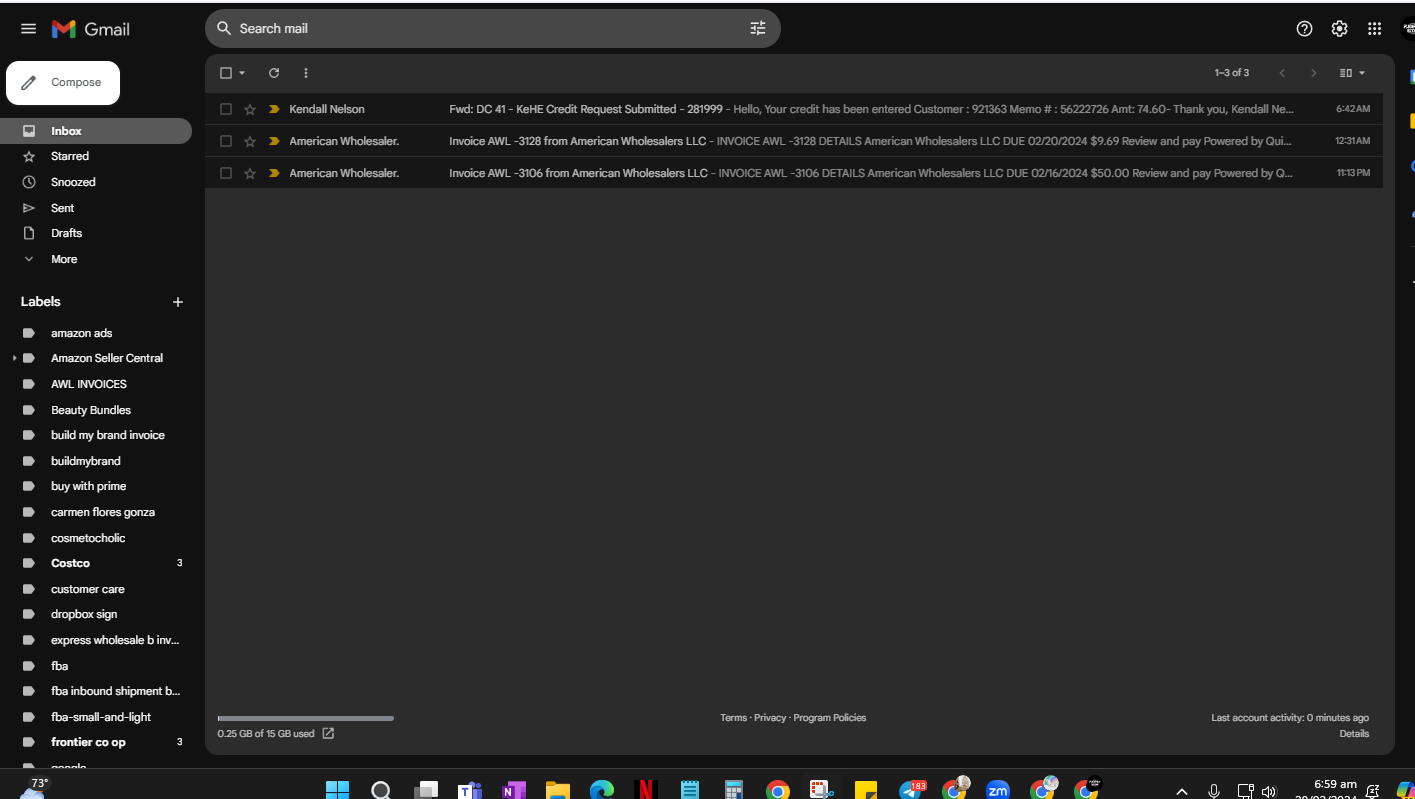This screenshot has height=799, width=1415.
Task: Create new label with plus icon
Action: point(178,302)
